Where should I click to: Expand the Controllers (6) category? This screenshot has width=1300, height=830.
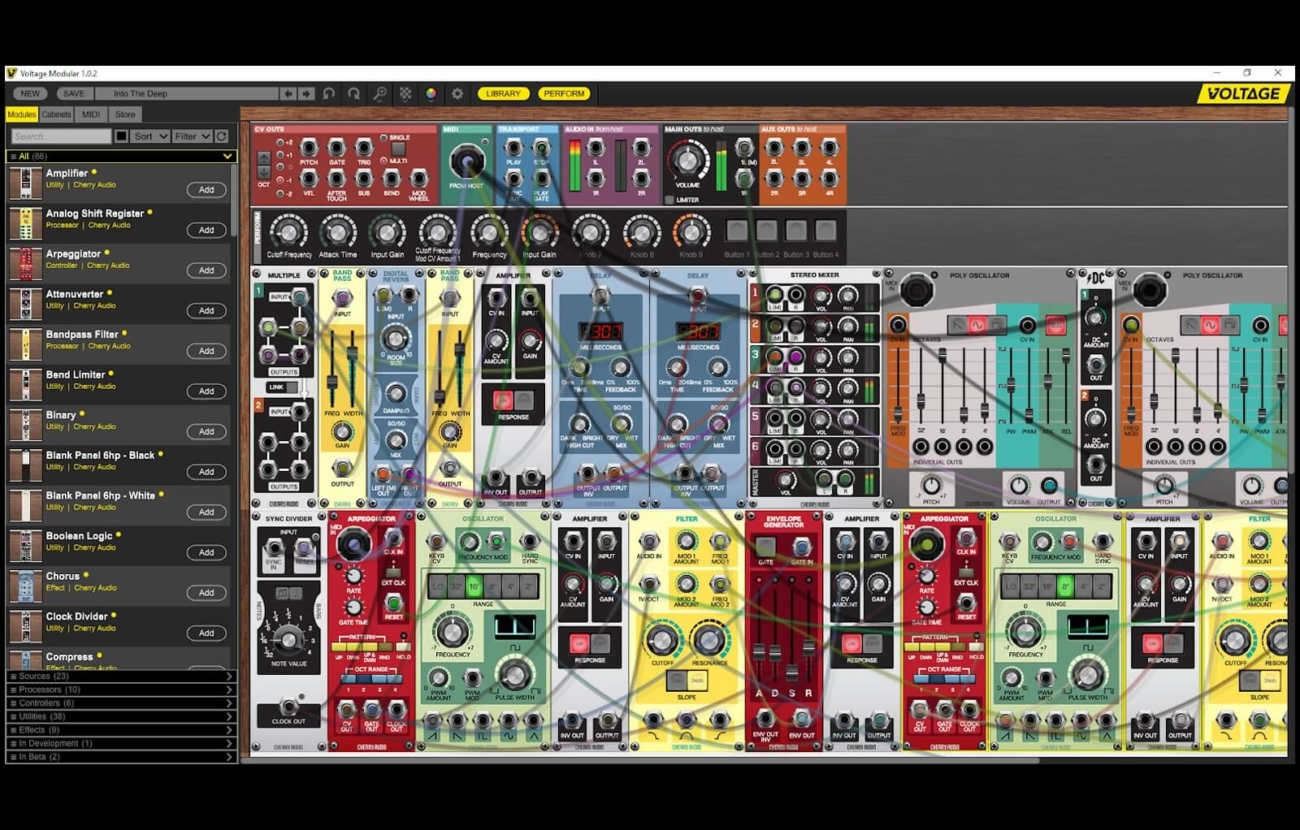tap(121, 703)
